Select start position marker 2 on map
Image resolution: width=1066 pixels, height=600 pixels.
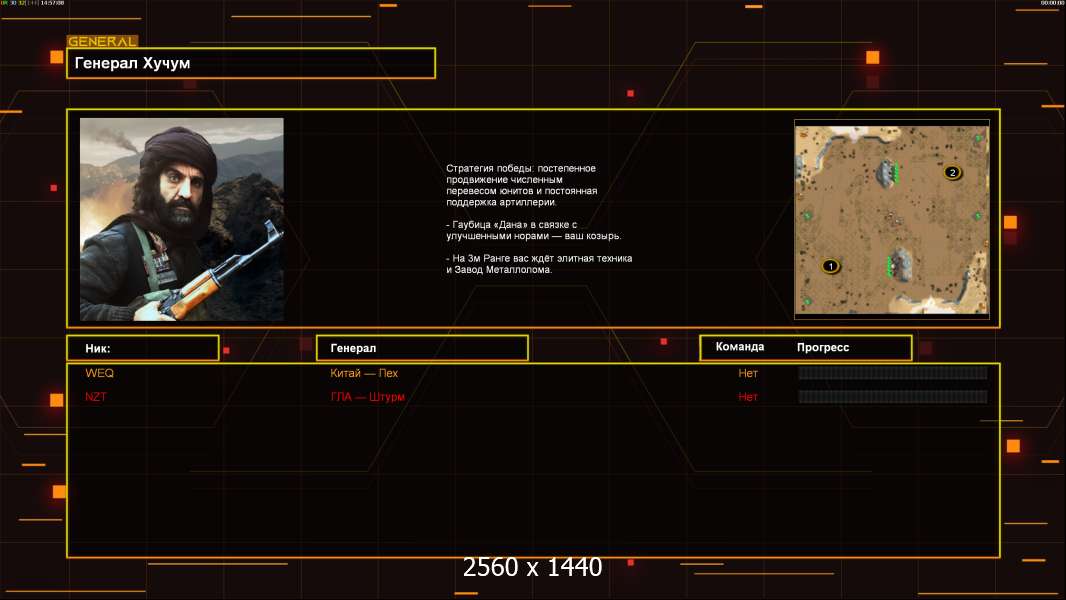coord(952,173)
